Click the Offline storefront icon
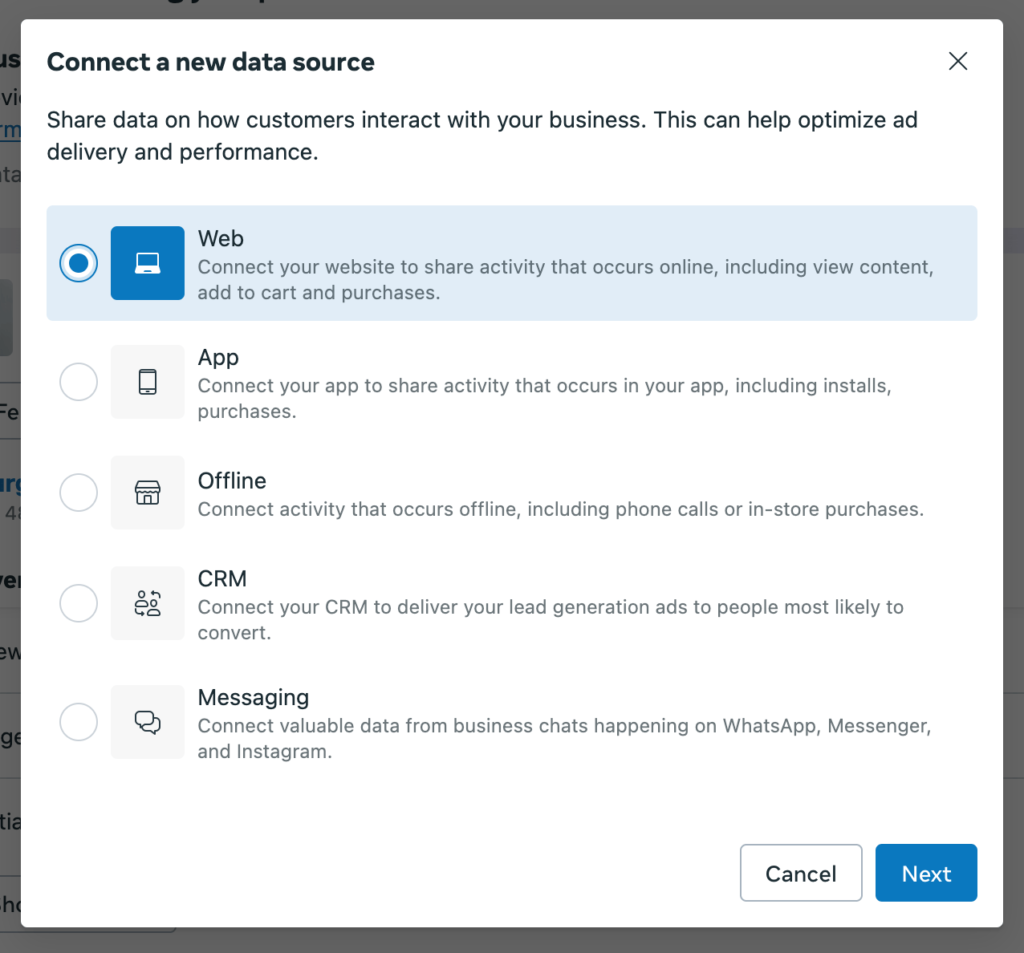Viewport: 1024px width, 953px height. 148,493
